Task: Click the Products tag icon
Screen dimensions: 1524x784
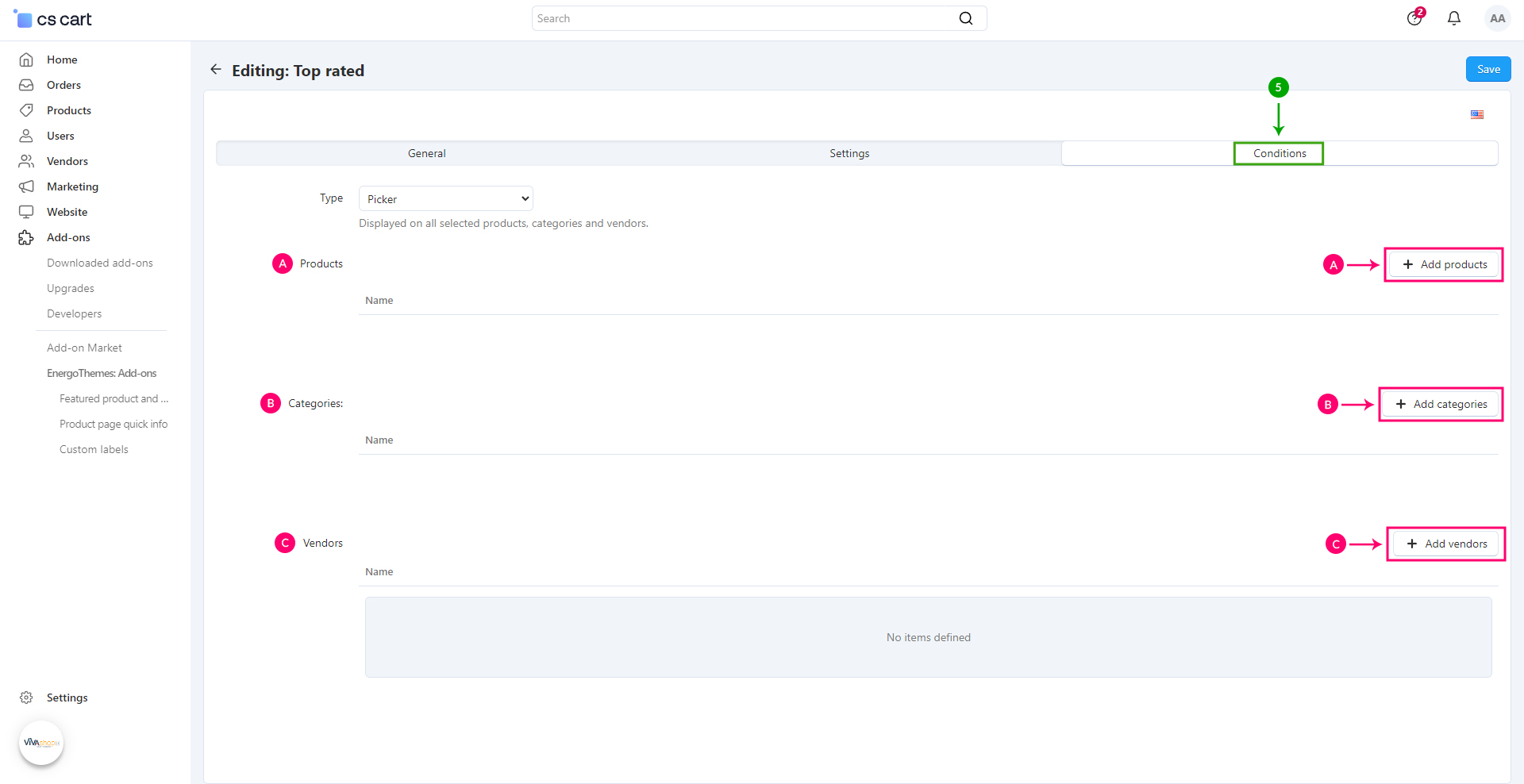Action: coord(26,110)
